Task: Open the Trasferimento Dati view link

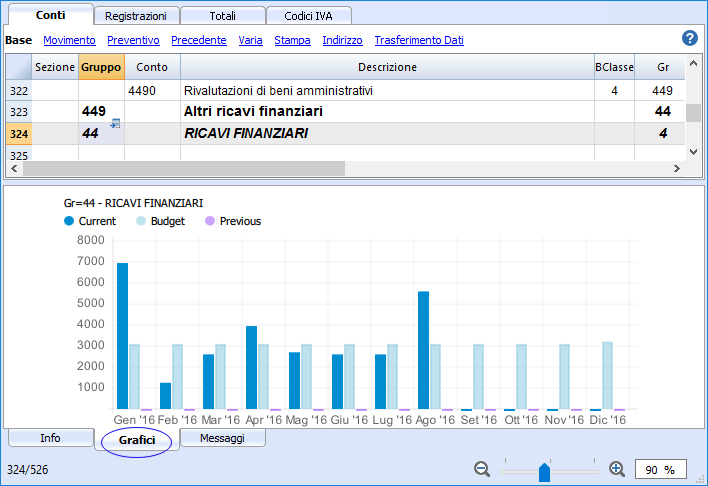Action: 419,40
